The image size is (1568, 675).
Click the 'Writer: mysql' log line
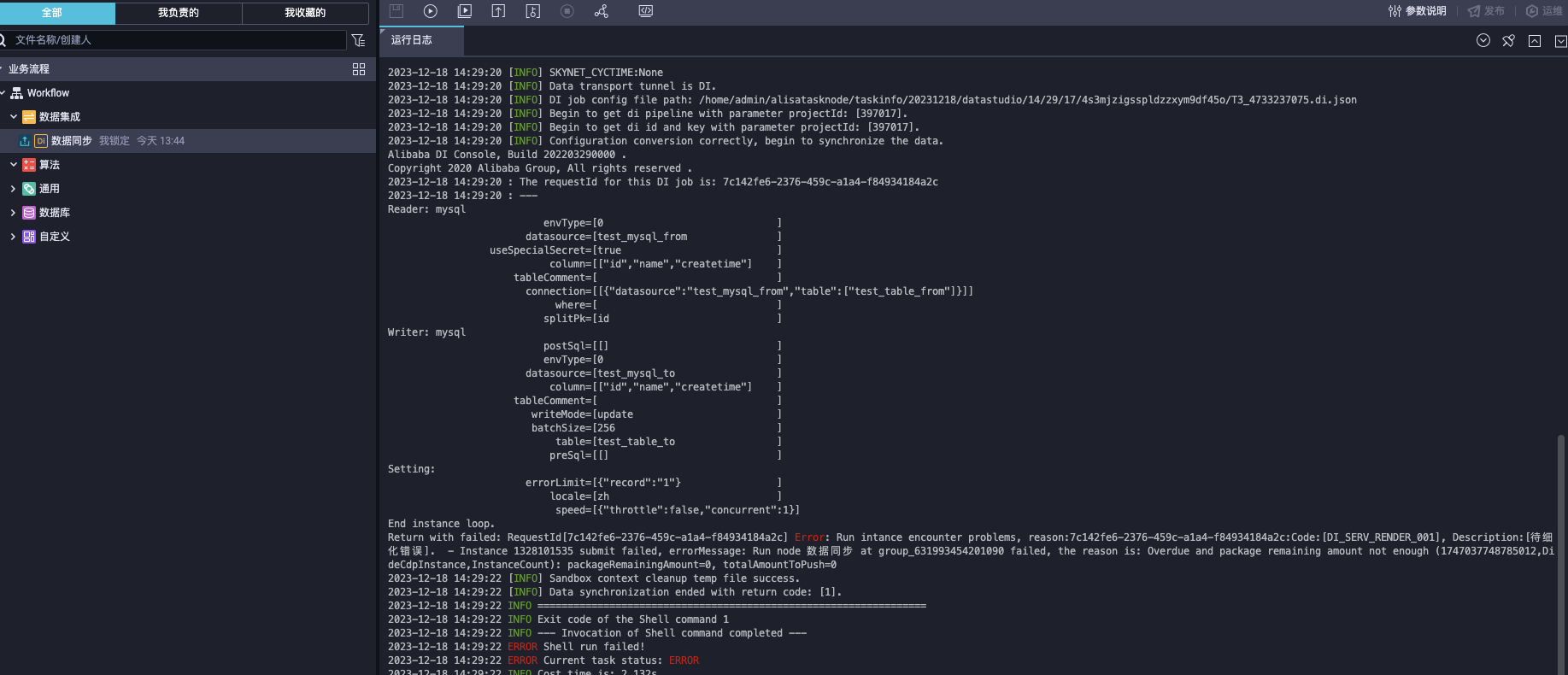click(x=426, y=332)
